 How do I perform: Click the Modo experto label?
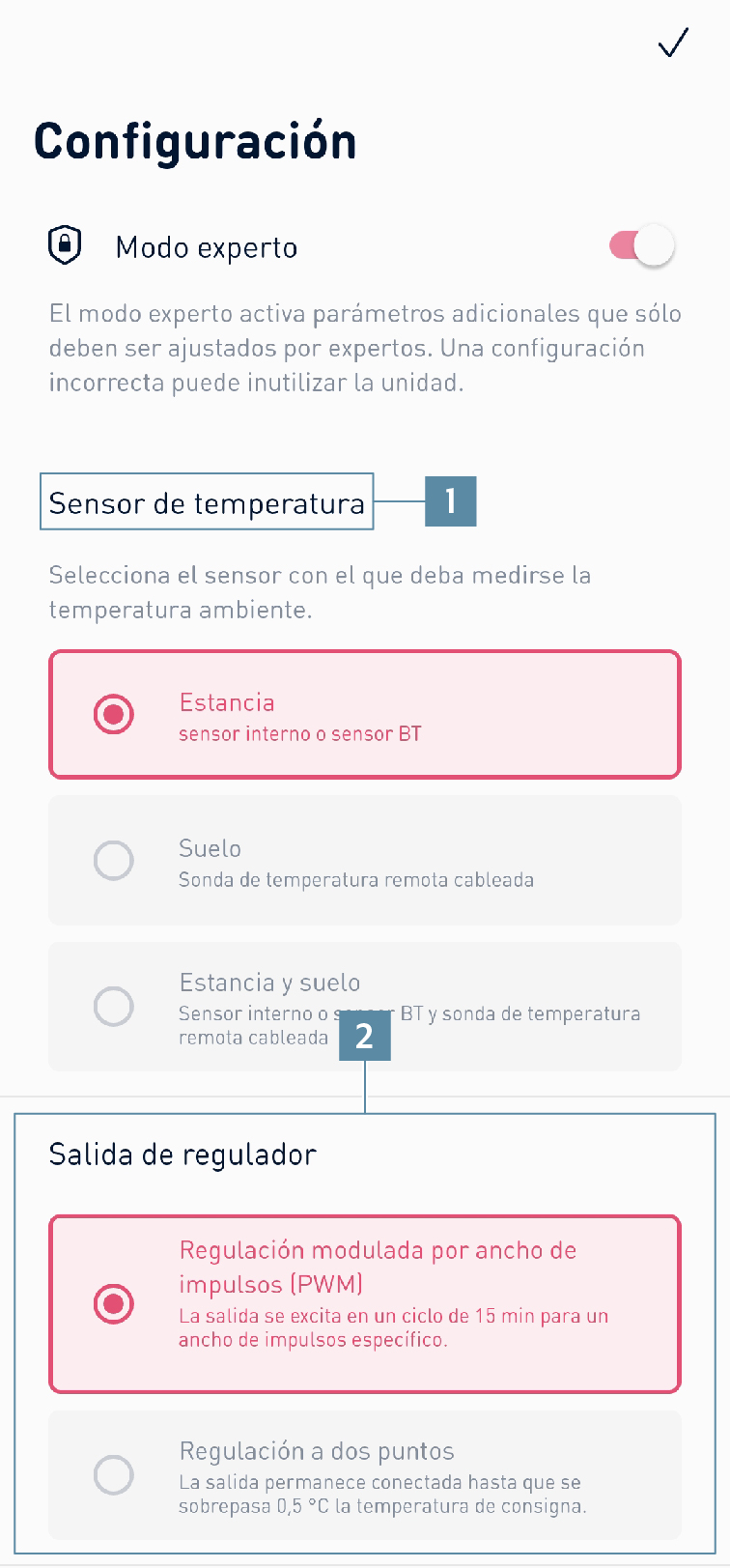click(207, 247)
